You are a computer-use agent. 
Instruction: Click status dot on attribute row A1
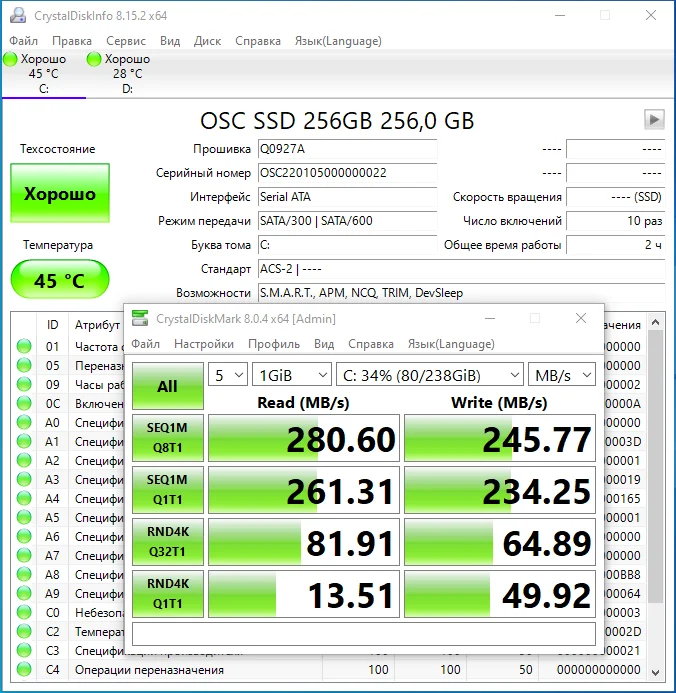(x=24, y=441)
